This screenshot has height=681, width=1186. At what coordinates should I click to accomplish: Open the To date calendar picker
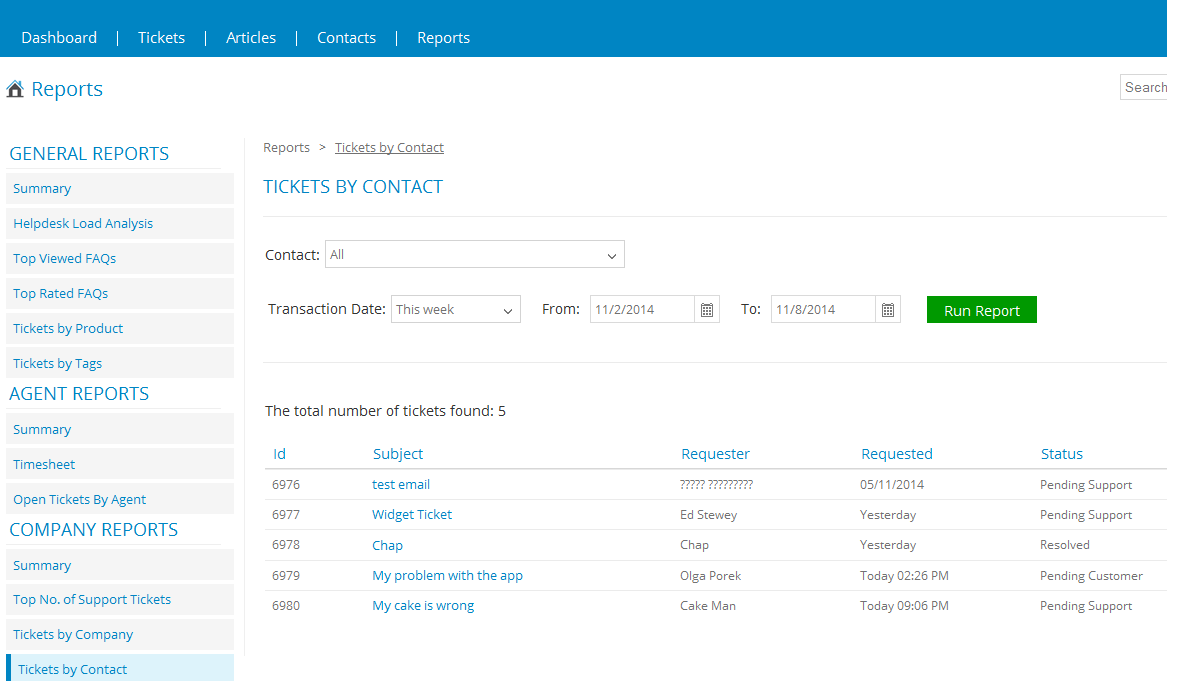[888, 309]
